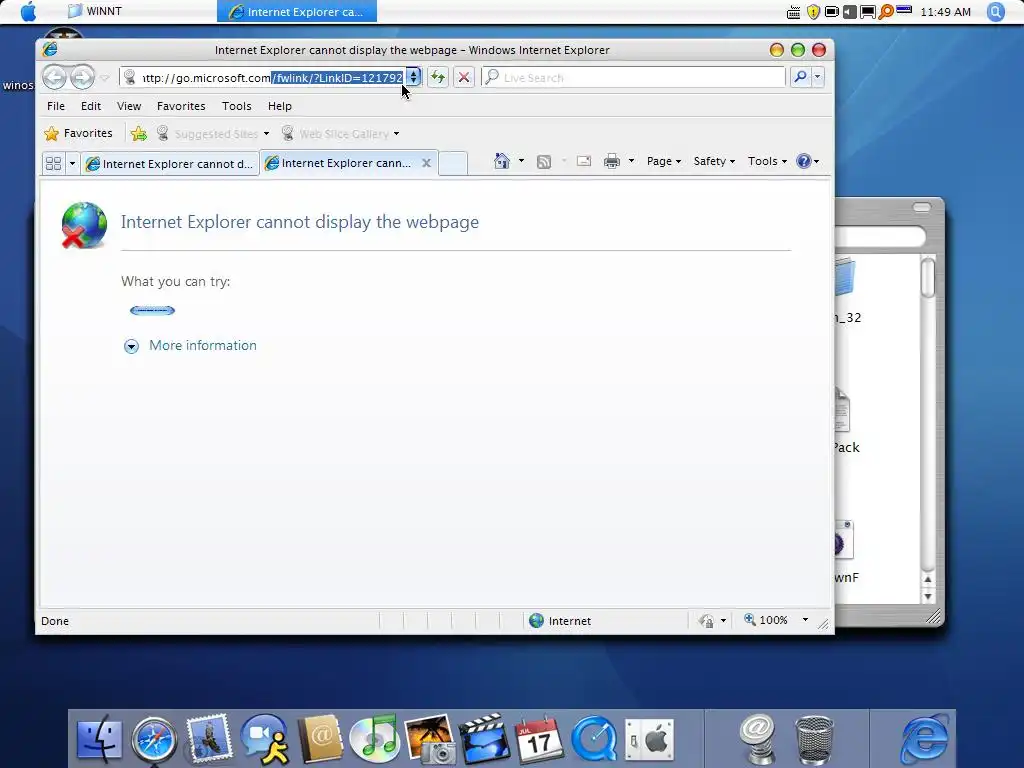1024x768 pixels.
Task: Click the More information link text
Action: pyautogui.click(x=202, y=345)
